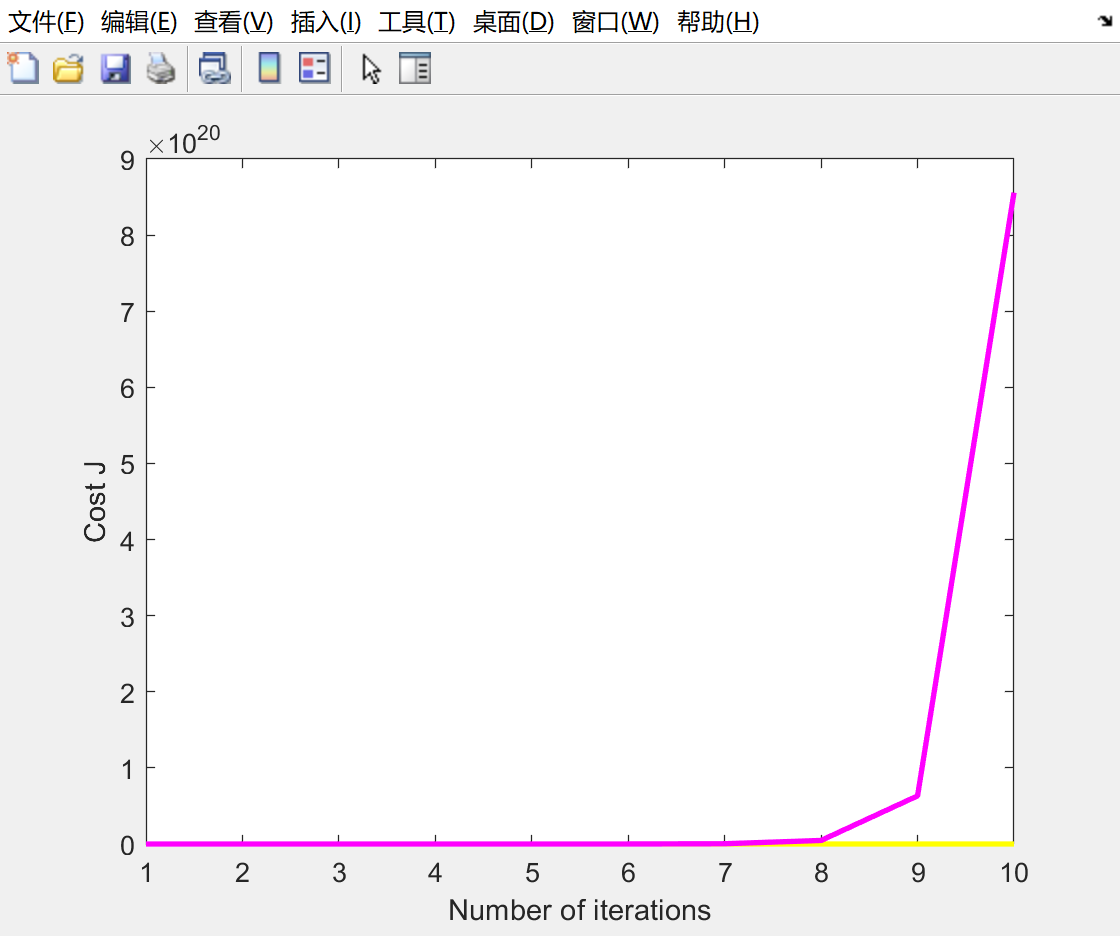The image size is (1120, 936).
Task: Click the 桌面(D) menu item
Action: [x=513, y=22]
